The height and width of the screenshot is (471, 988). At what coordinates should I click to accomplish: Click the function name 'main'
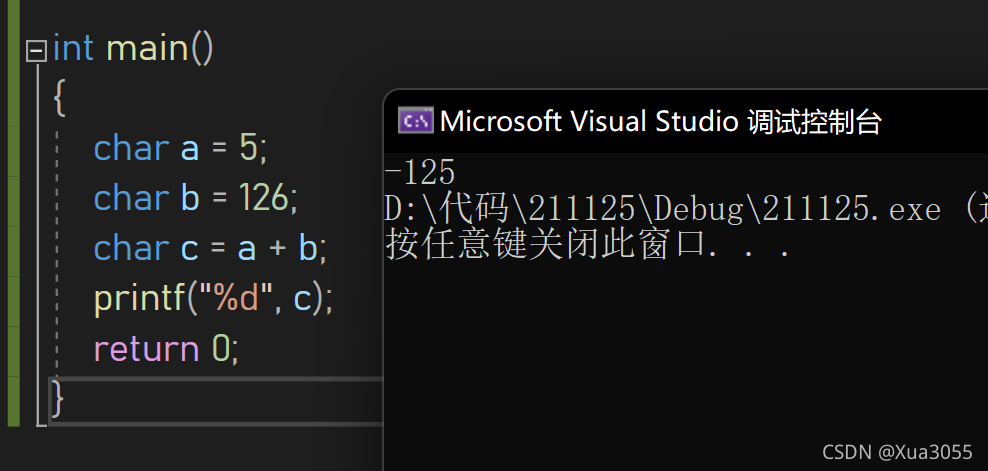[147, 49]
